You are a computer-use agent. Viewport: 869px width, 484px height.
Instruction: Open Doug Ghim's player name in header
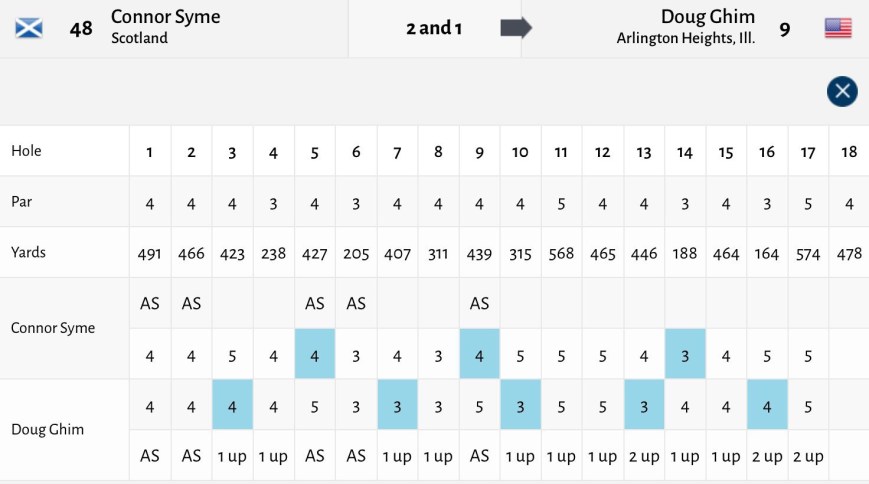(707, 17)
